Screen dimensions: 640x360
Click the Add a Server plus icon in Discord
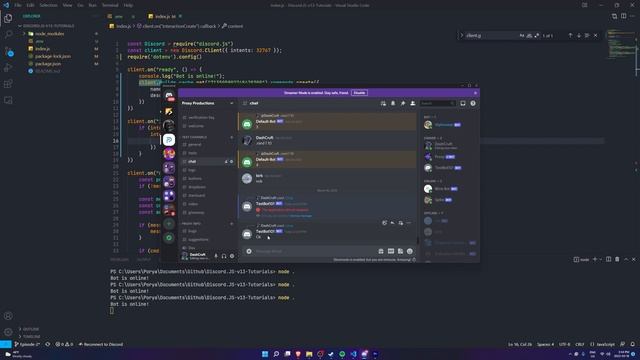pos(169,224)
